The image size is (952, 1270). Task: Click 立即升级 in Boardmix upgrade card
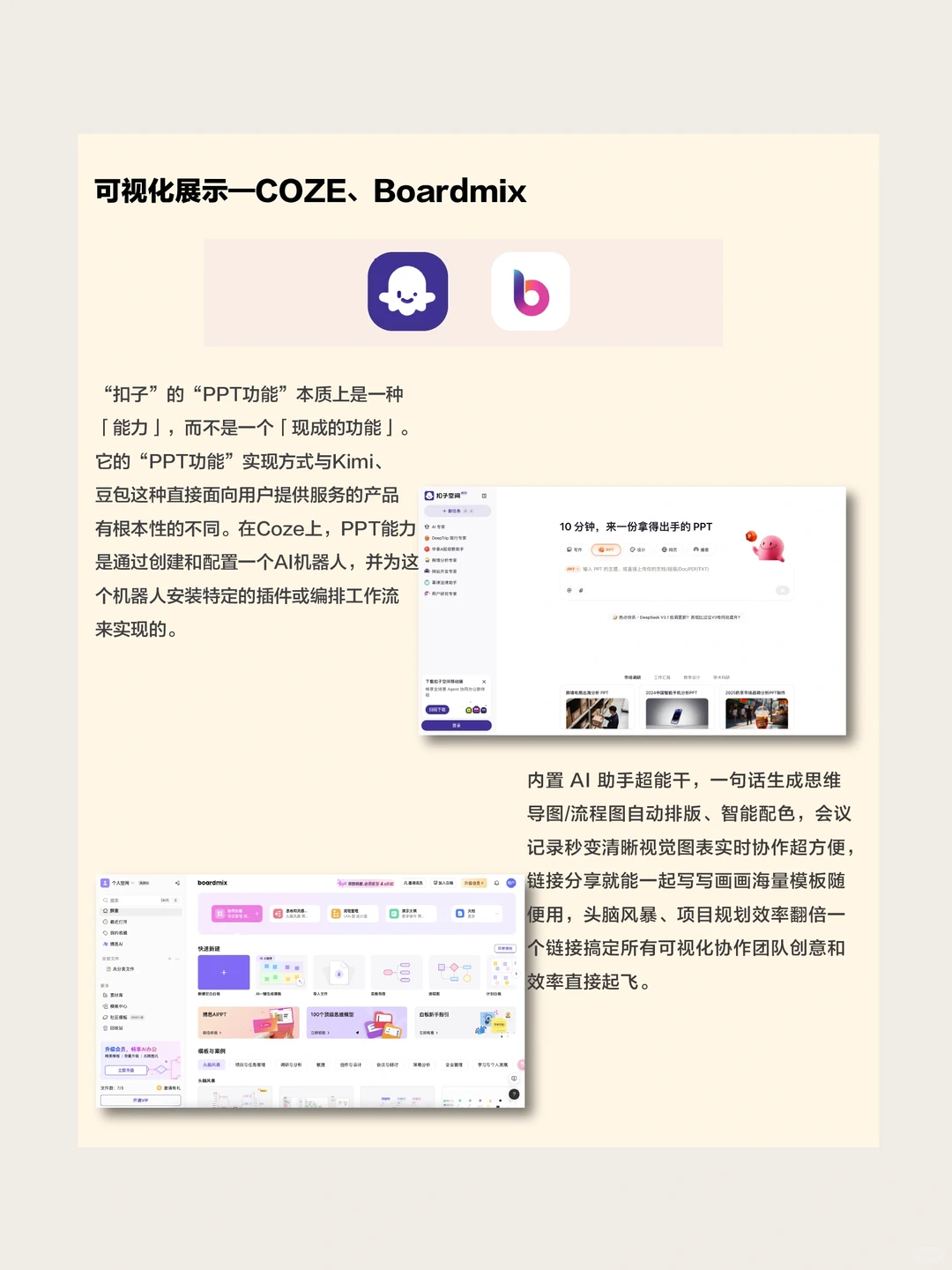(x=126, y=1070)
